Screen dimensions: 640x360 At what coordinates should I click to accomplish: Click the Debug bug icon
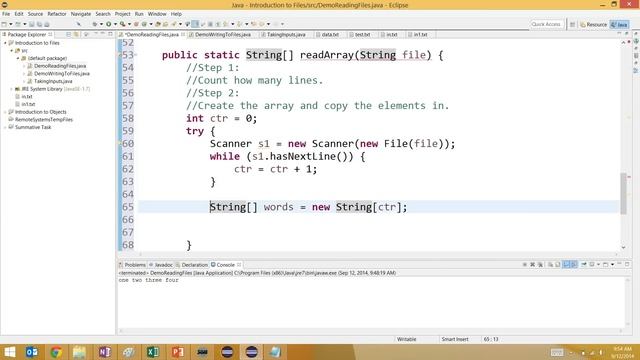pyautogui.click(x=94, y=24)
